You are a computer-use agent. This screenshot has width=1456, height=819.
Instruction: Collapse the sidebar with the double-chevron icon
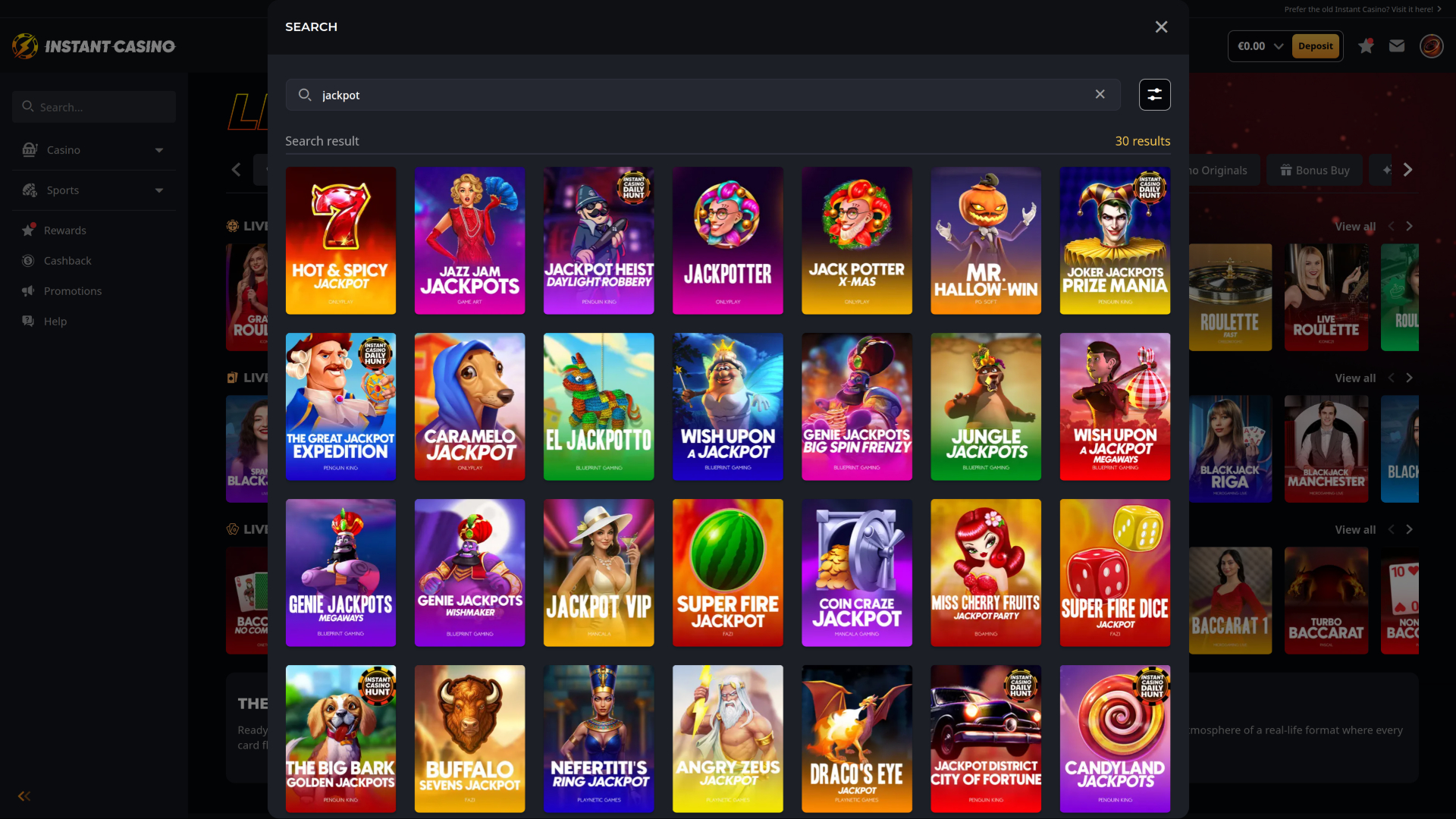(24, 795)
